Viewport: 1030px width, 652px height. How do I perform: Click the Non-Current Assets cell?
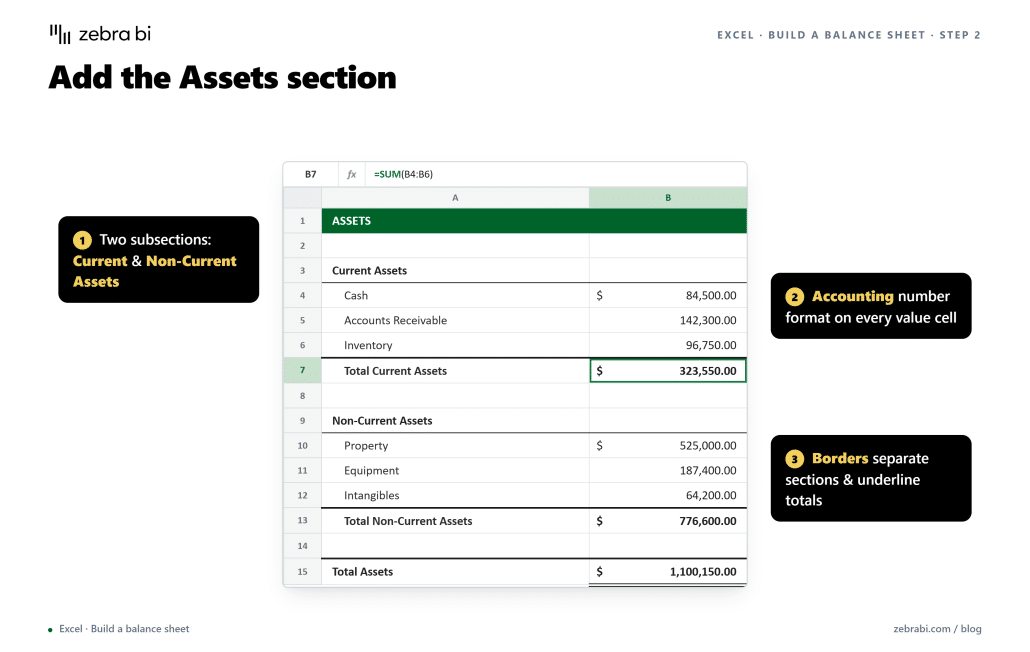coord(455,421)
